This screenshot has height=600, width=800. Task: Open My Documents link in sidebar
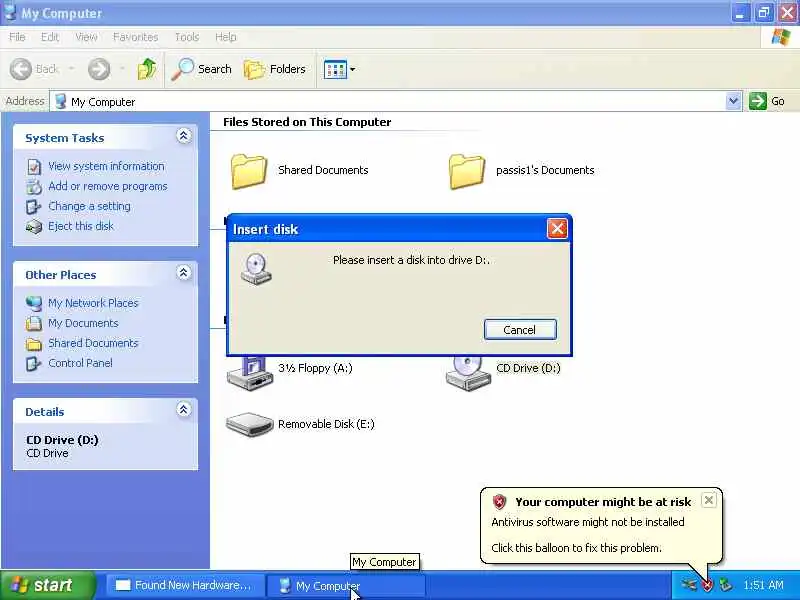[83, 323]
